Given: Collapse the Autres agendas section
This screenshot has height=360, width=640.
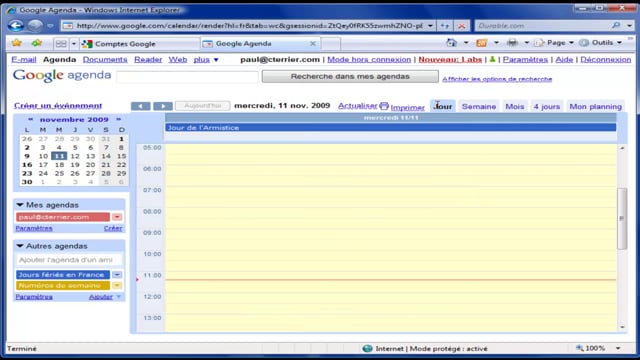Looking at the screenshot, I should 20,246.
